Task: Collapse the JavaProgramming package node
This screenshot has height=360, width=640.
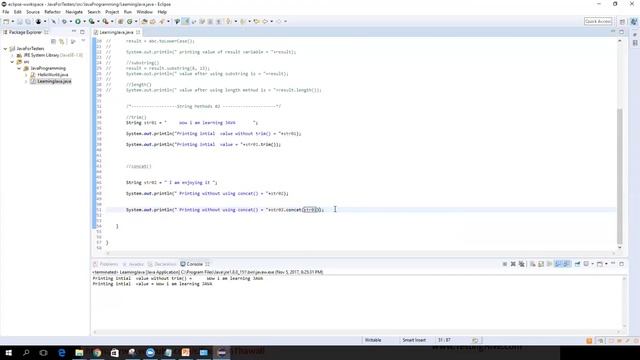Action: pyautogui.click(x=19, y=68)
